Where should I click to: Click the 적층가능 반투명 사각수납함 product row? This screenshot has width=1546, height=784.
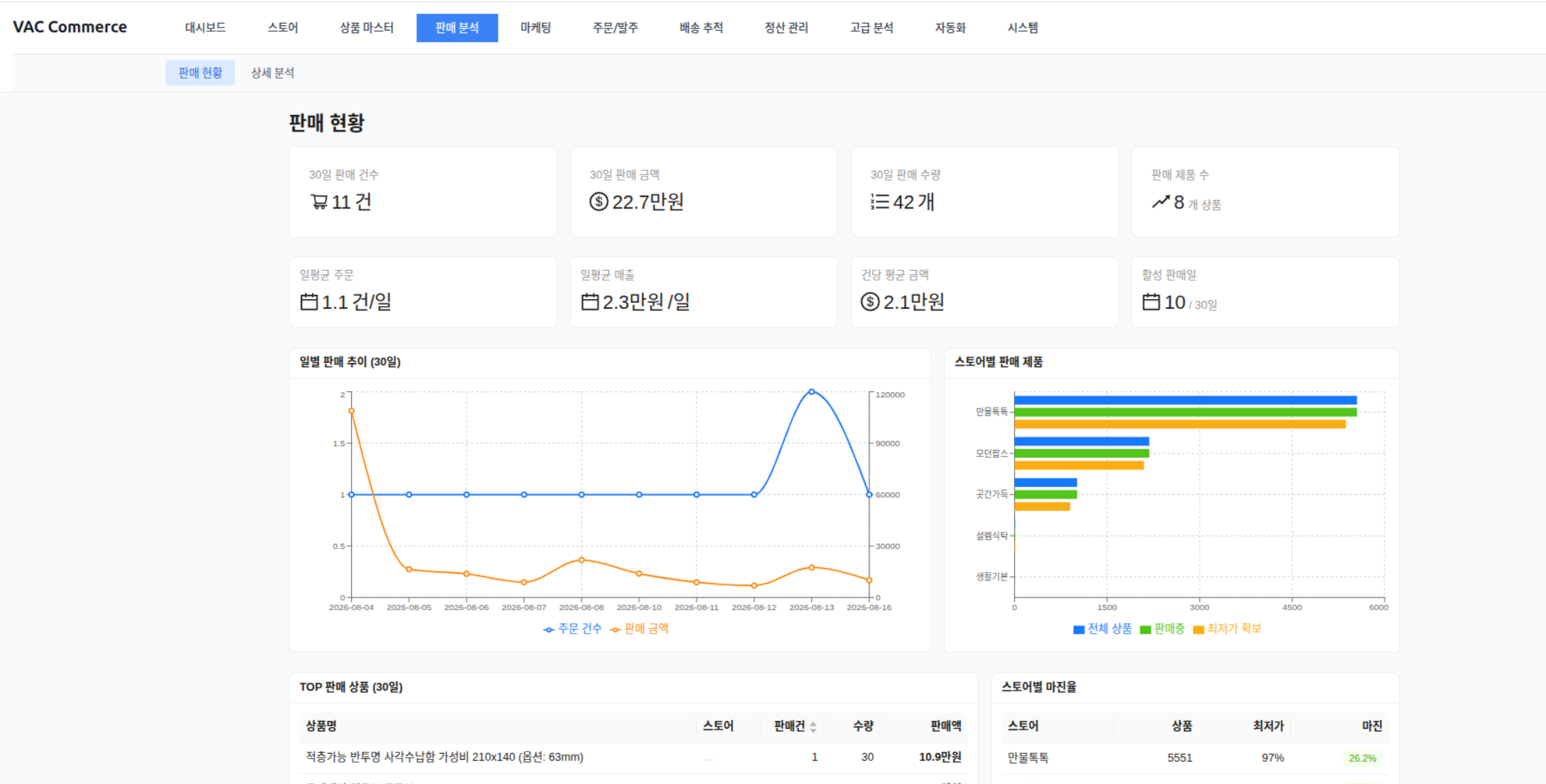[x=634, y=757]
